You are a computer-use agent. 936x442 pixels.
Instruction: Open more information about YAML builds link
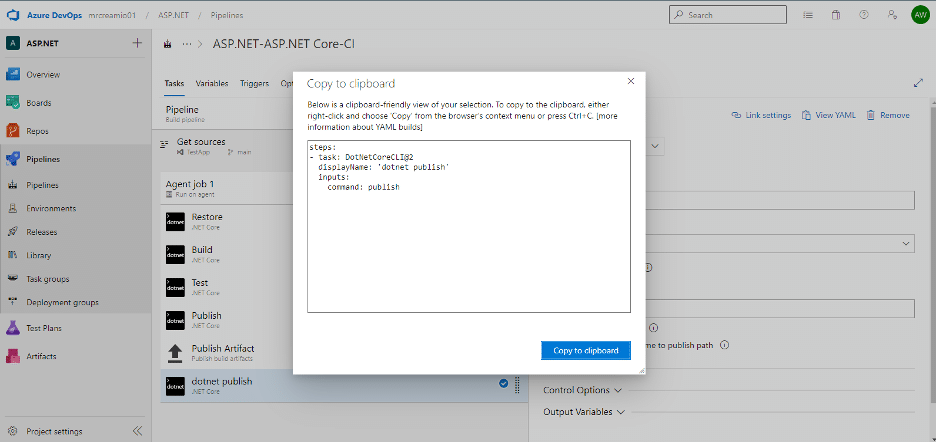click(x=463, y=122)
